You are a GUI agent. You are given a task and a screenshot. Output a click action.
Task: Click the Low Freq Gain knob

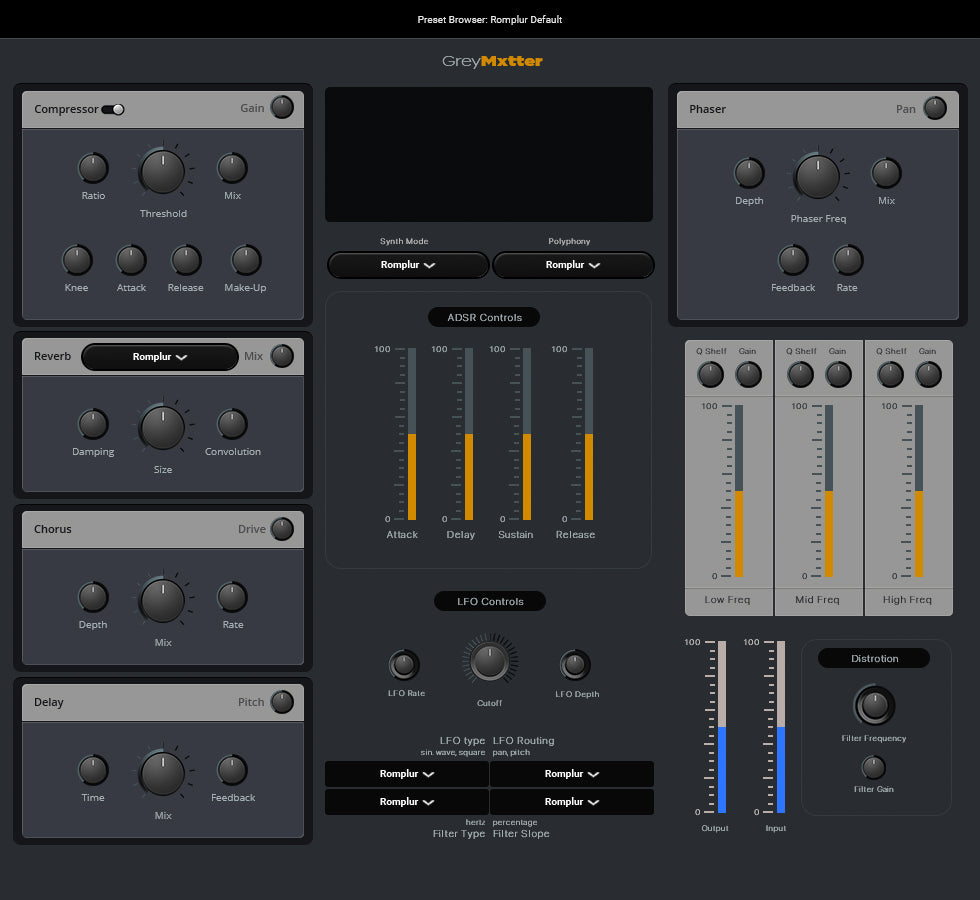coord(748,374)
